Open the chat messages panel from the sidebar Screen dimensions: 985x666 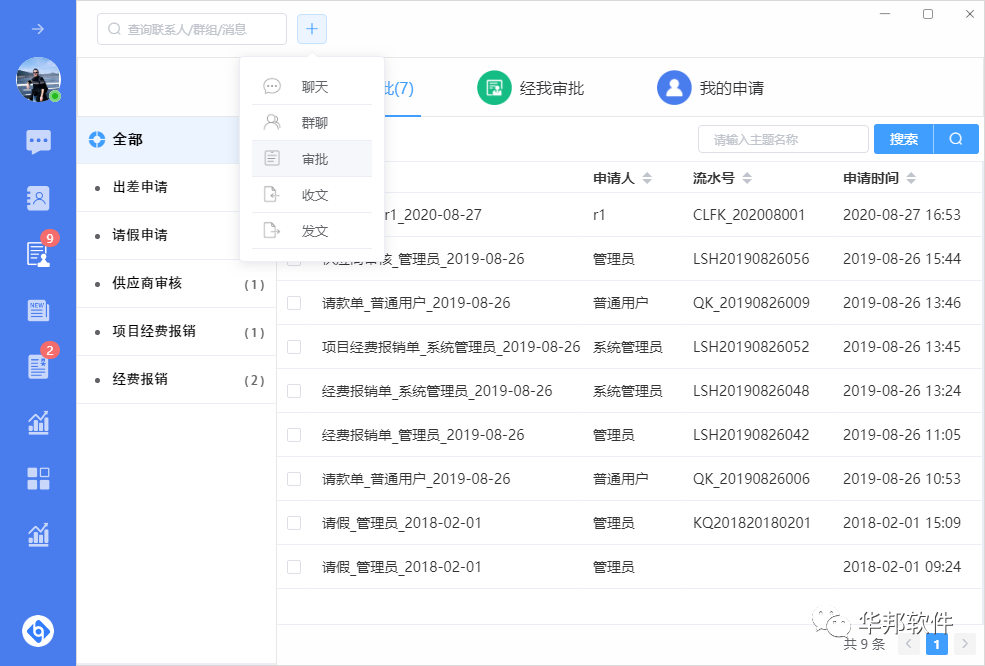[x=38, y=142]
